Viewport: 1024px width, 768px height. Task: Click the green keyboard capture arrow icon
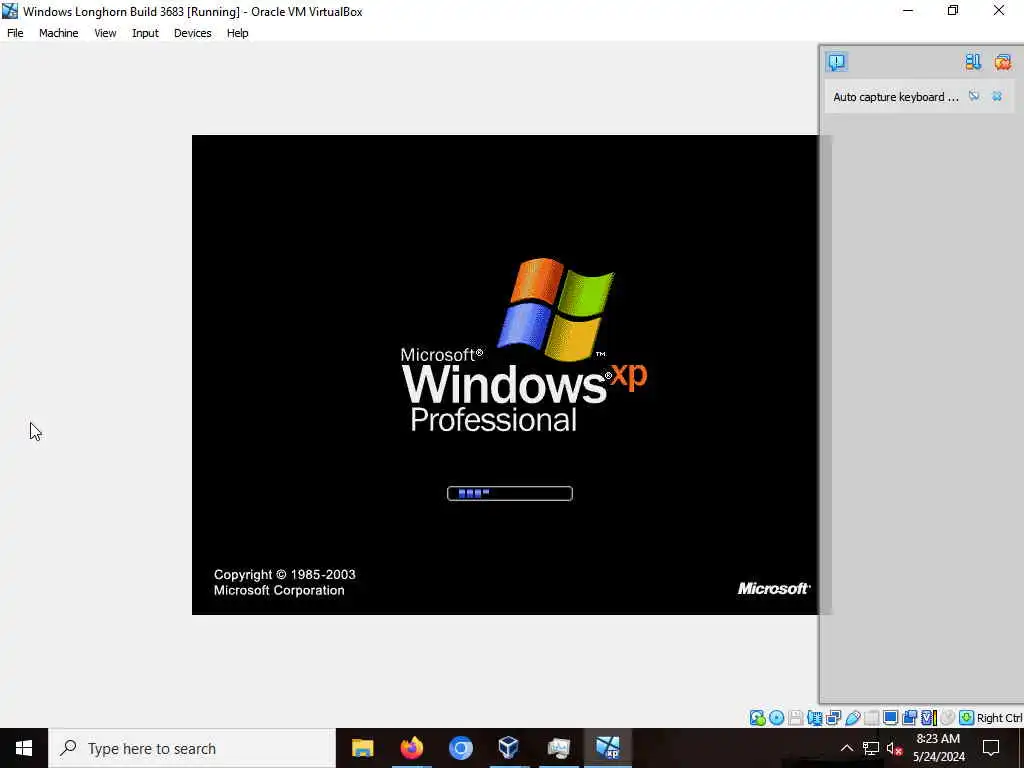[967, 718]
